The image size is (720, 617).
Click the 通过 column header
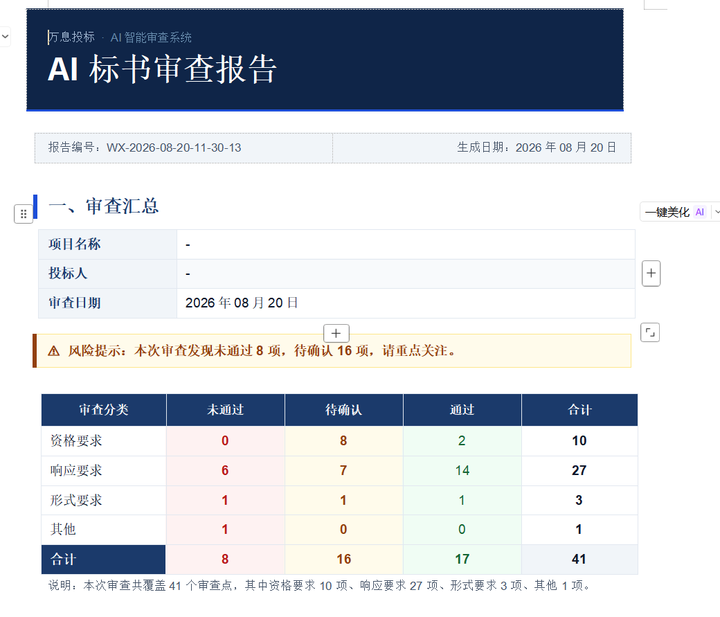point(462,410)
